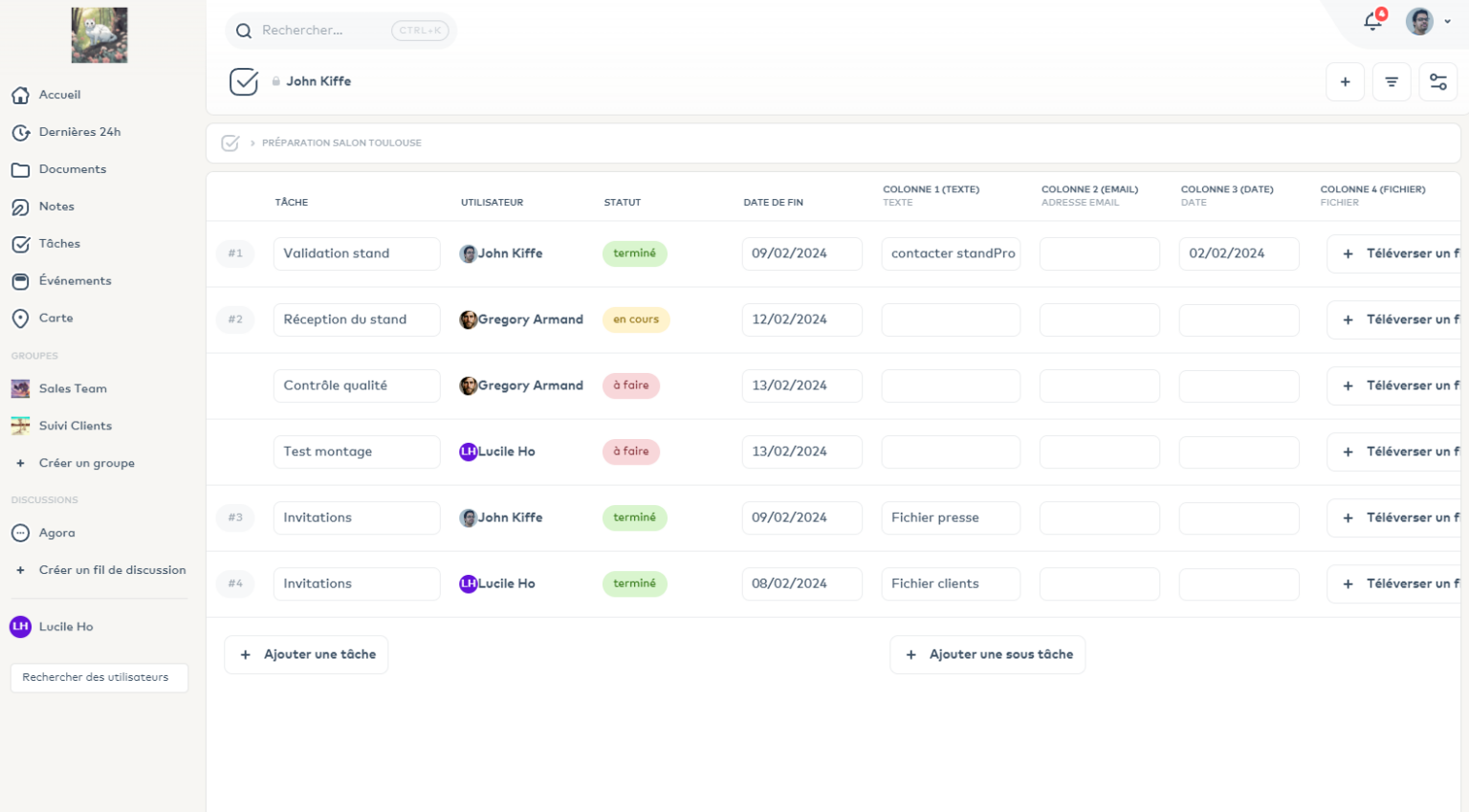
Task: Open the notifications bell
Action: coord(1372,20)
